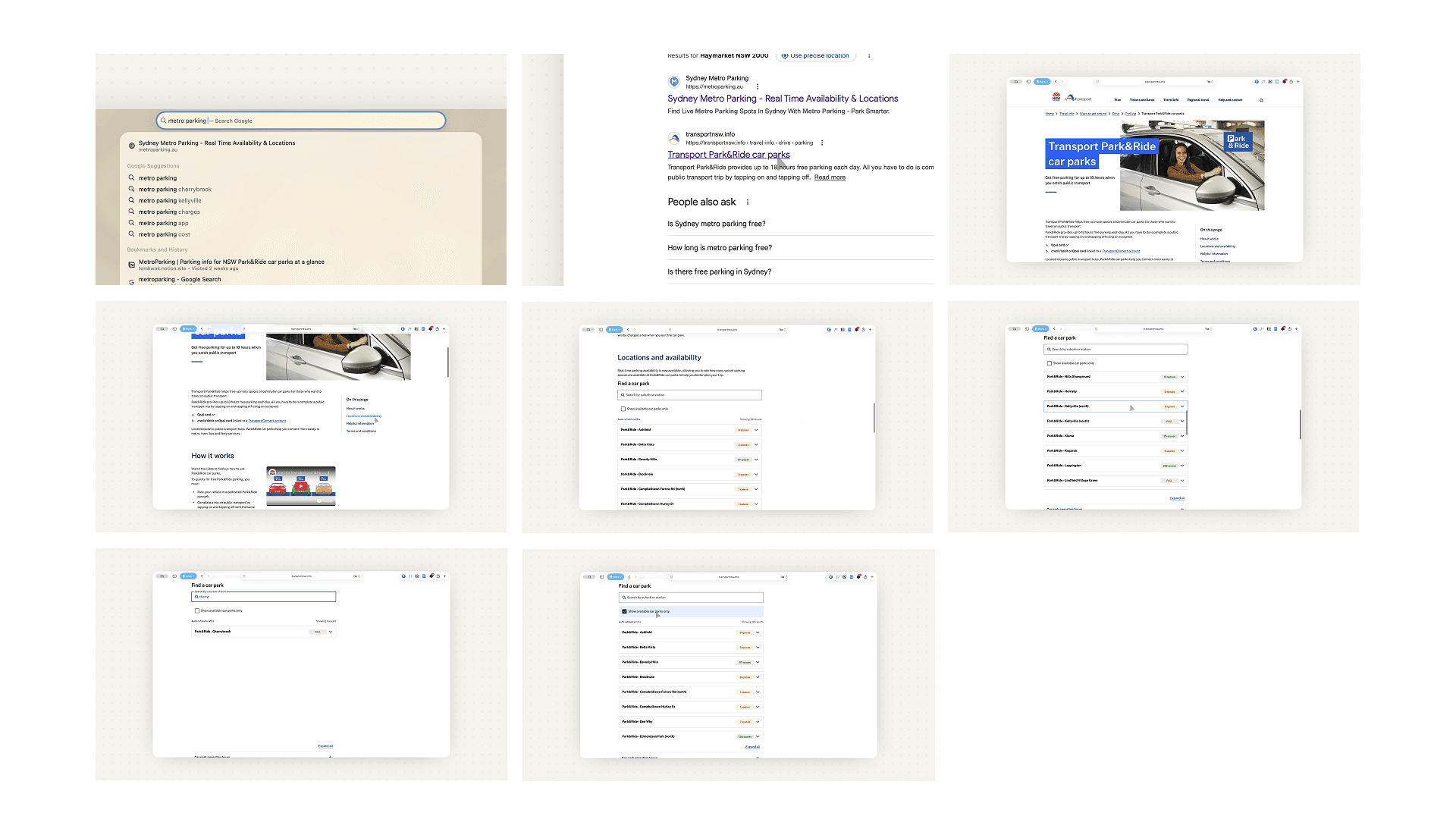Uncheck the ticked Show available car parks only
1456x819 pixels.
click(x=624, y=611)
